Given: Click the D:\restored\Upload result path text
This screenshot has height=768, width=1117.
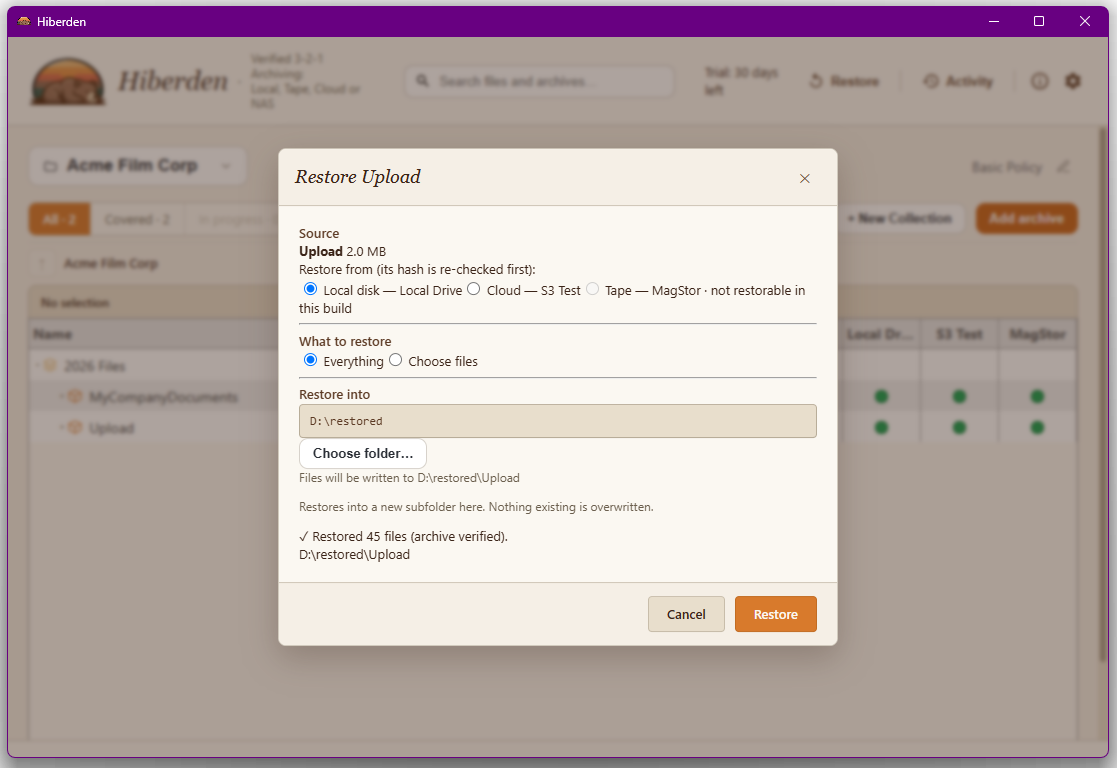Looking at the screenshot, I should pyautogui.click(x=355, y=555).
